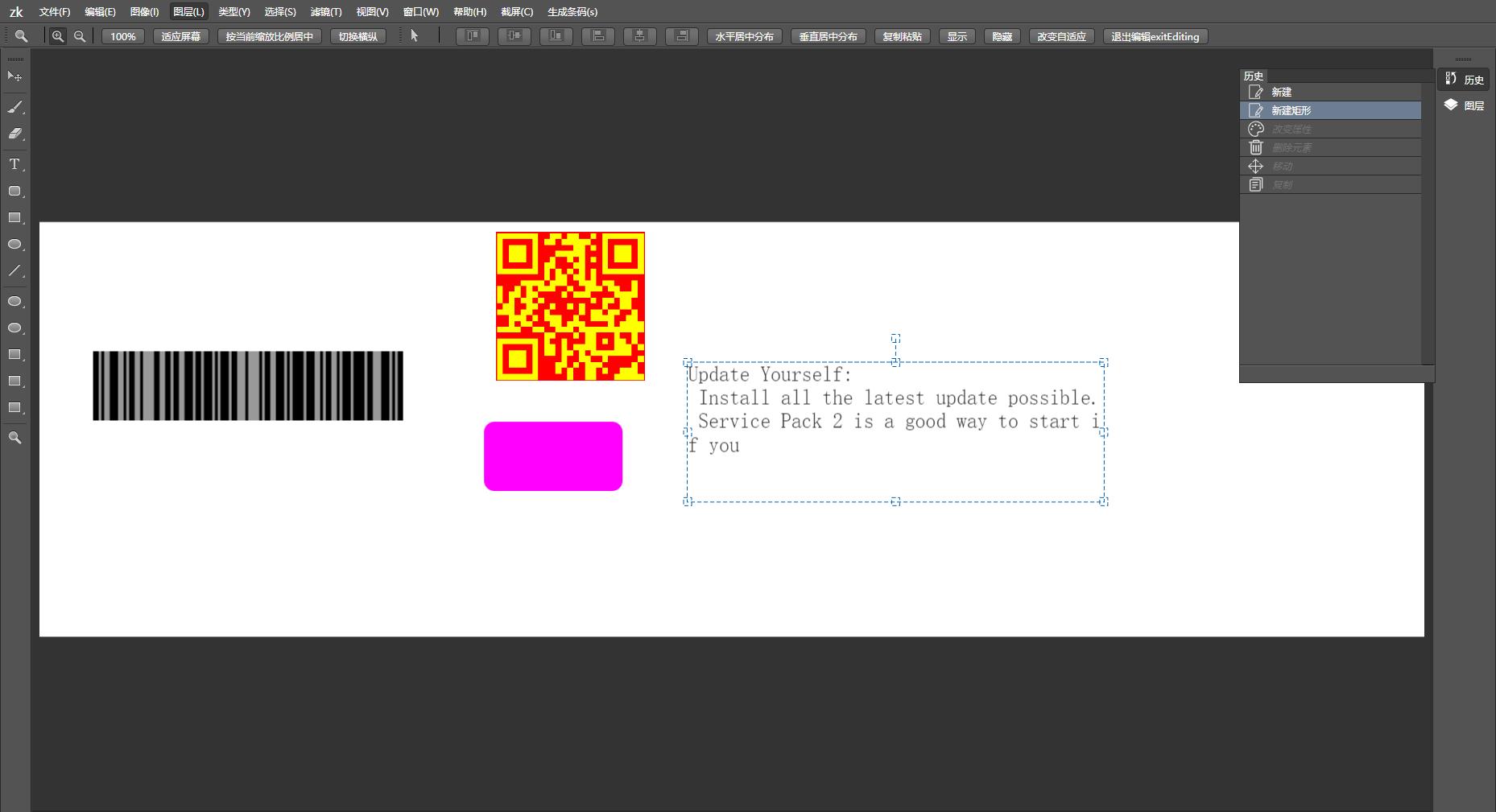Click the 隐藏 hide button
The image size is (1496, 812).
[1002, 36]
